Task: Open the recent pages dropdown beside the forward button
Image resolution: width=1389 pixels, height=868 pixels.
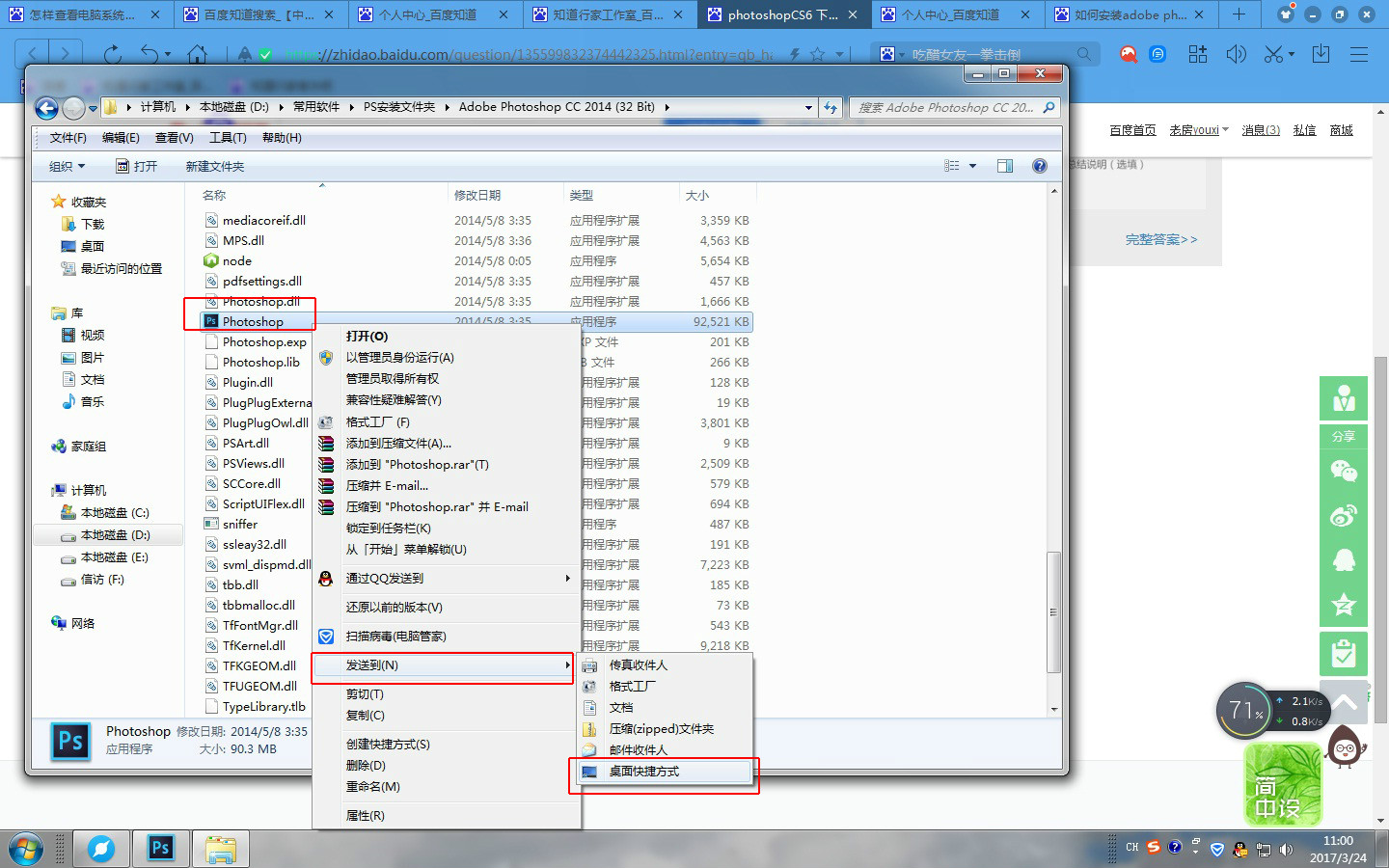Action: [x=93, y=108]
